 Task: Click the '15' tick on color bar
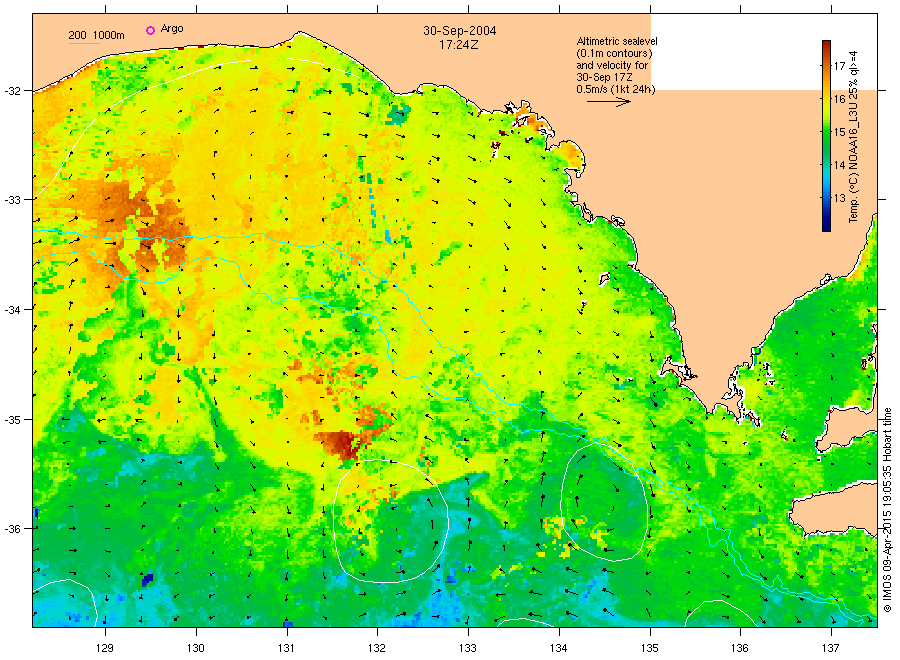[x=839, y=132]
